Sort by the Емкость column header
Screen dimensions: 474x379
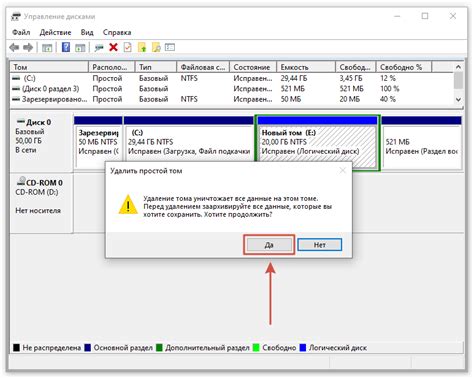coord(306,67)
